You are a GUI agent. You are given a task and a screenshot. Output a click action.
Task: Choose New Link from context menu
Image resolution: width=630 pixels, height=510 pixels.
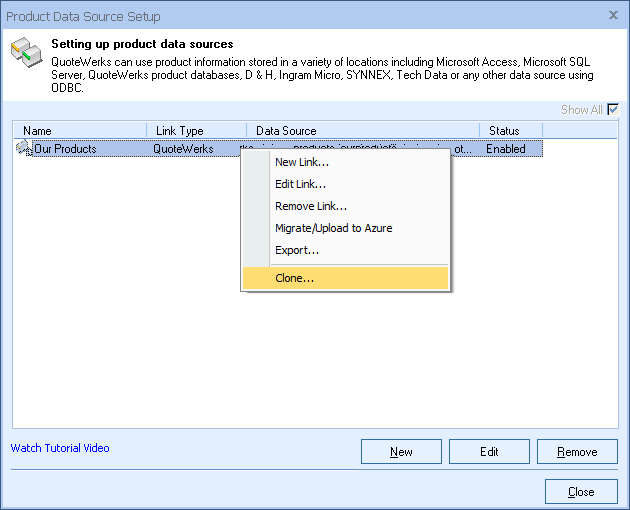301,162
